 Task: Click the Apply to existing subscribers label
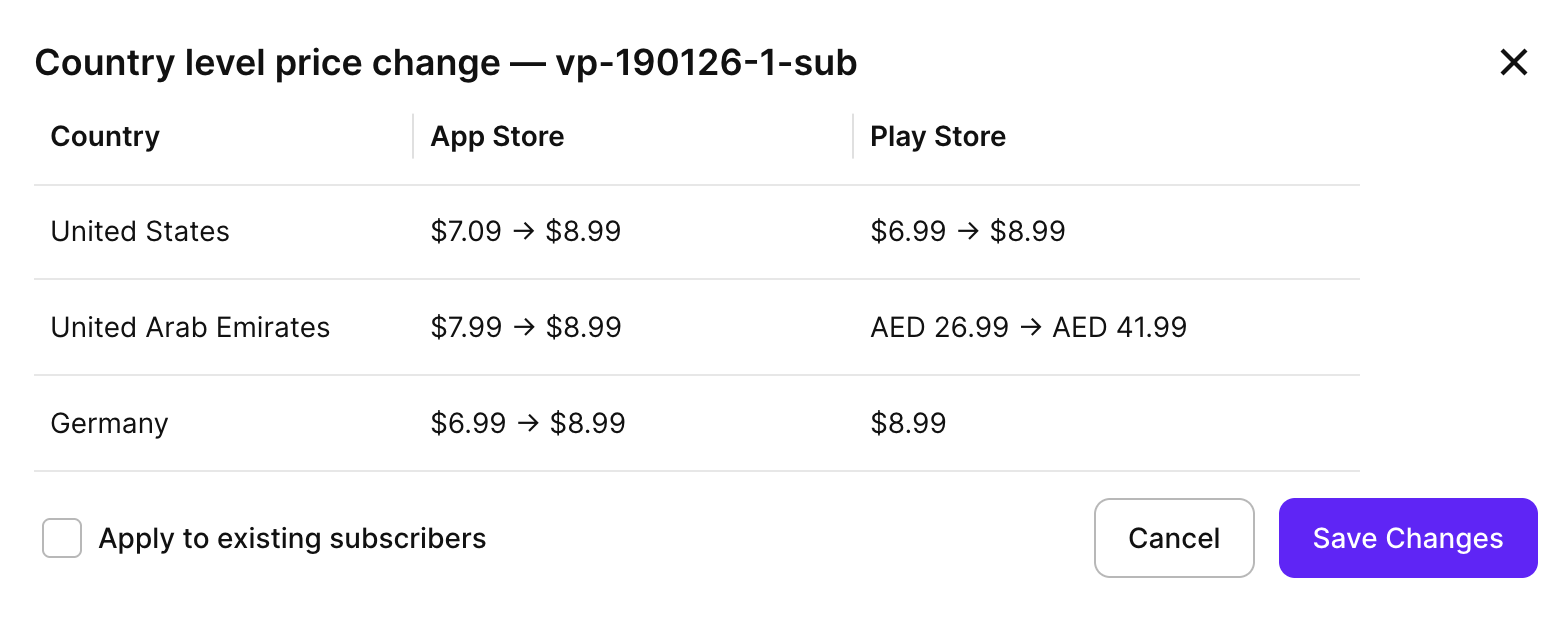pos(290,538)
